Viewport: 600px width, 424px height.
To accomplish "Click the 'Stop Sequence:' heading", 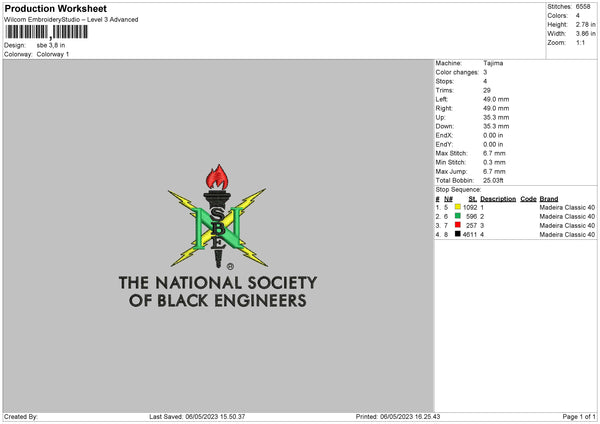I will [458, 189].
